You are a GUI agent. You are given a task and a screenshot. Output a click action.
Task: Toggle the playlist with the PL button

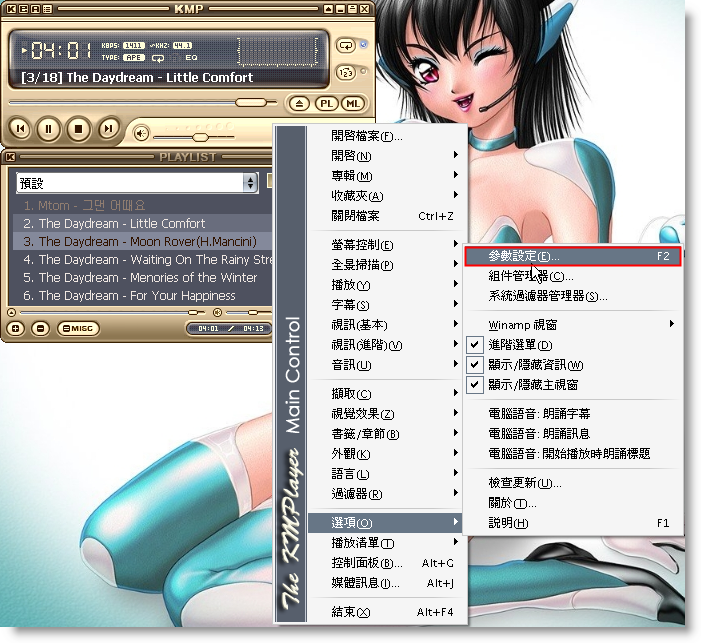pyautogui.click(x=326, y=104)
